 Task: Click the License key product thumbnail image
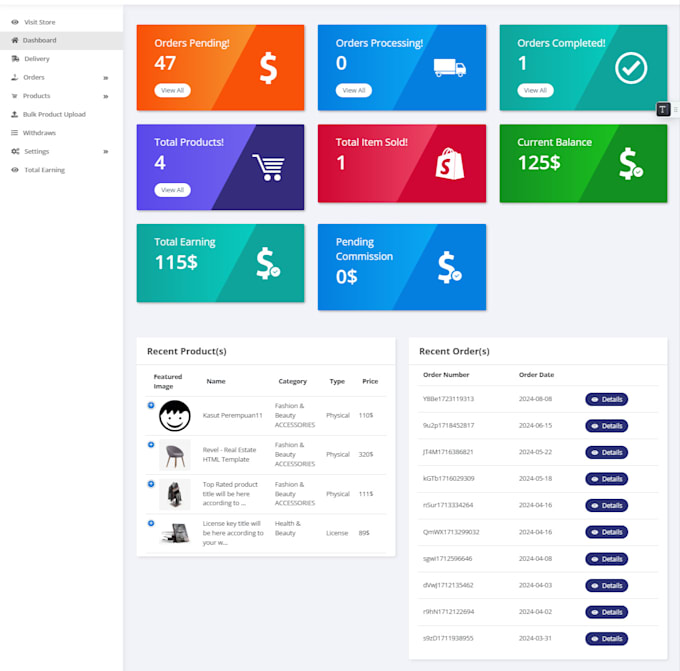click(175, 533)
